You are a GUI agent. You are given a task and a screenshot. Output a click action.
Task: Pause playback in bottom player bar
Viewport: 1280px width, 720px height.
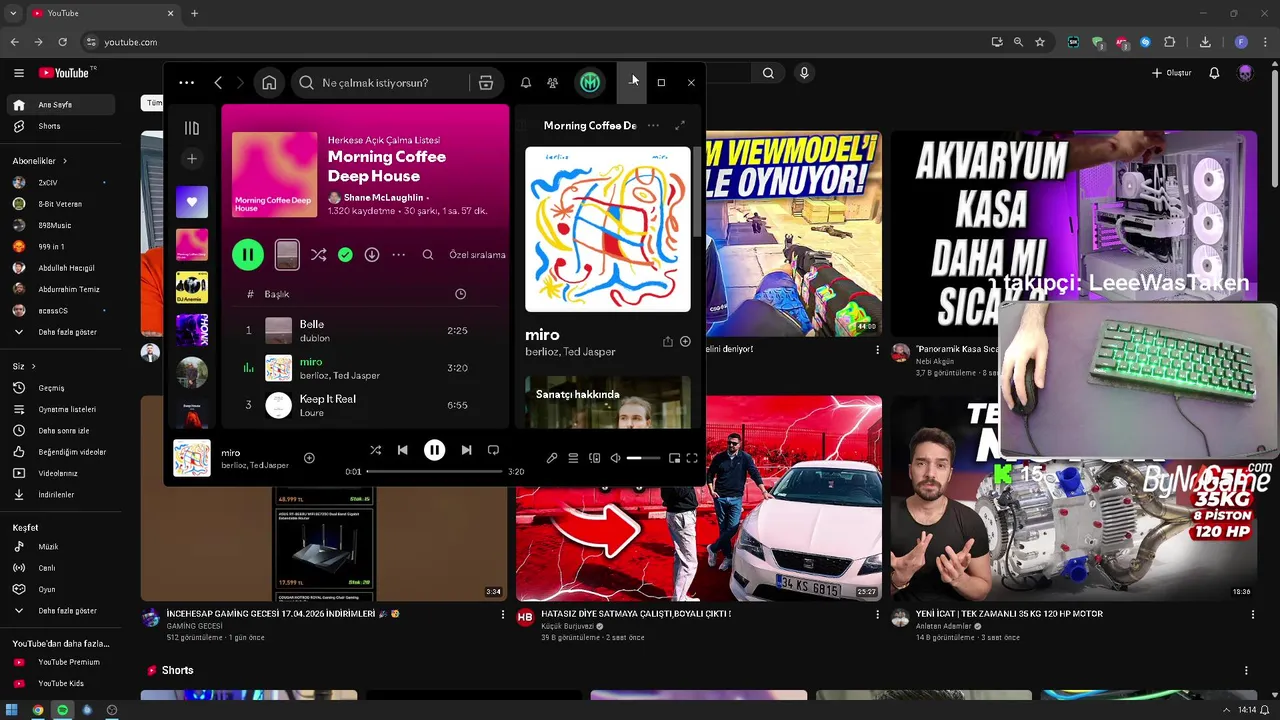coord(434,451)
